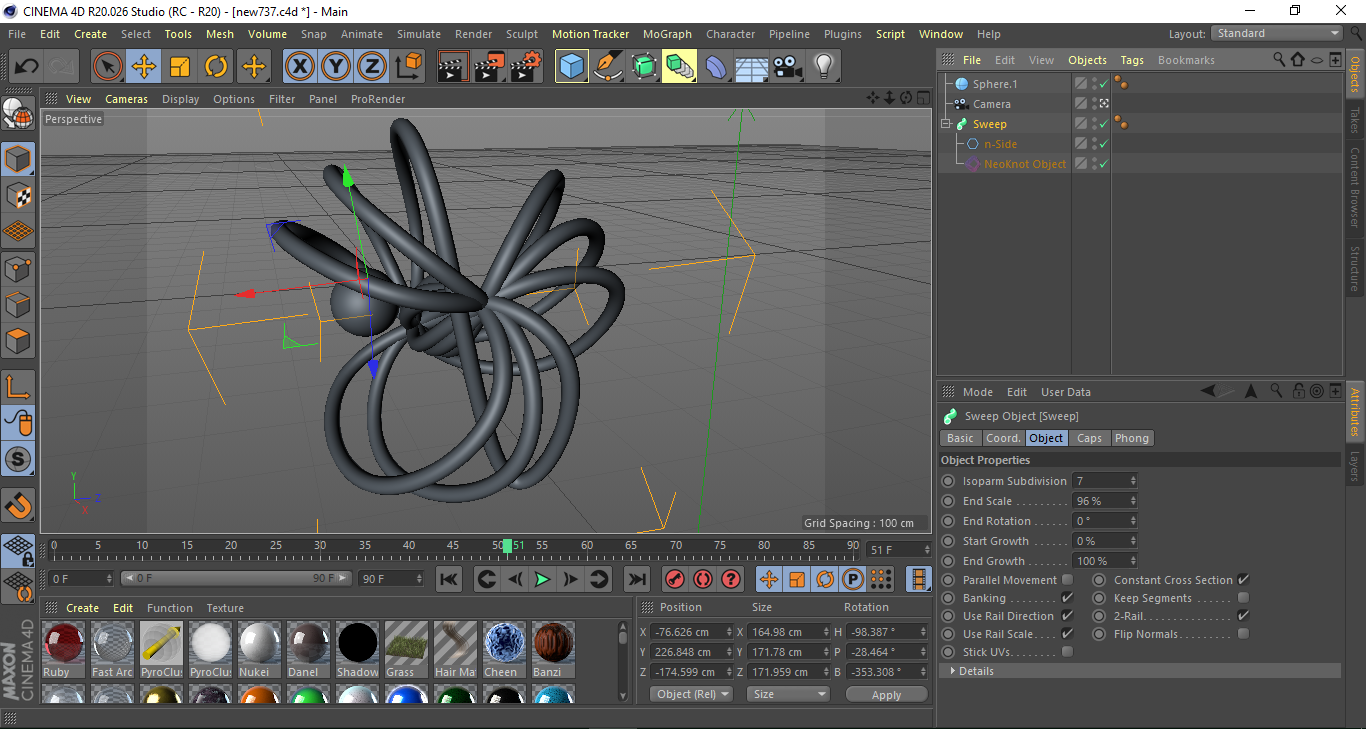The width and height of the screenshot is (1366, 729).
Task: Open the MoGraph menu
Action: point(667,34)
